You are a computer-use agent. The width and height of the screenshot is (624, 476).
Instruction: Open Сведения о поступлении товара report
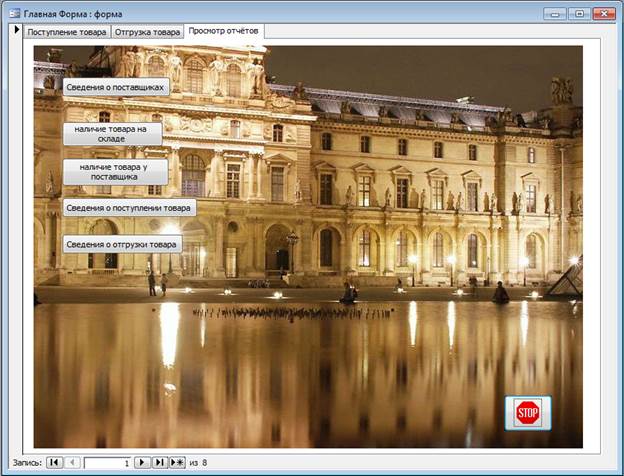[x=129, y=208]
